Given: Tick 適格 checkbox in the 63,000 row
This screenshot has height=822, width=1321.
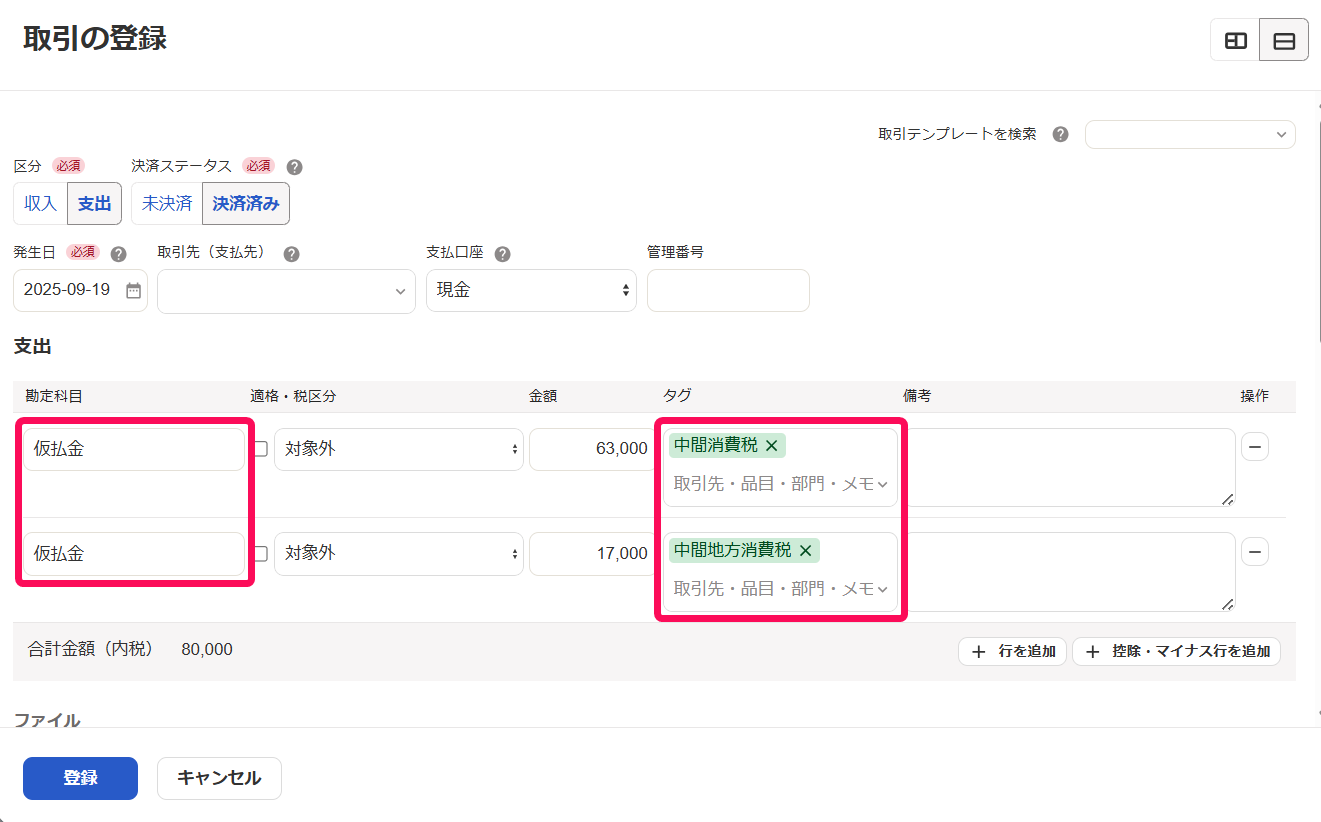Looking at the screenshot, I should (x=261, y=449).
